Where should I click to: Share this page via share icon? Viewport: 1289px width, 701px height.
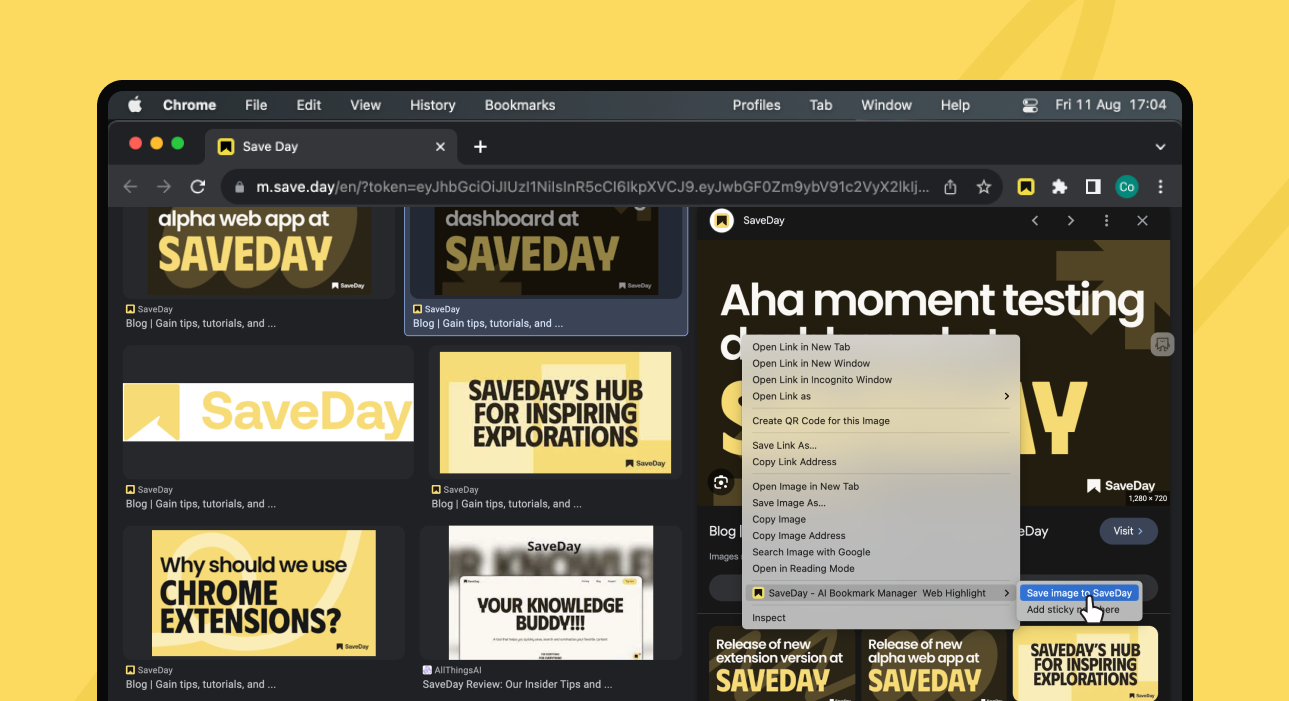[950, 187]
